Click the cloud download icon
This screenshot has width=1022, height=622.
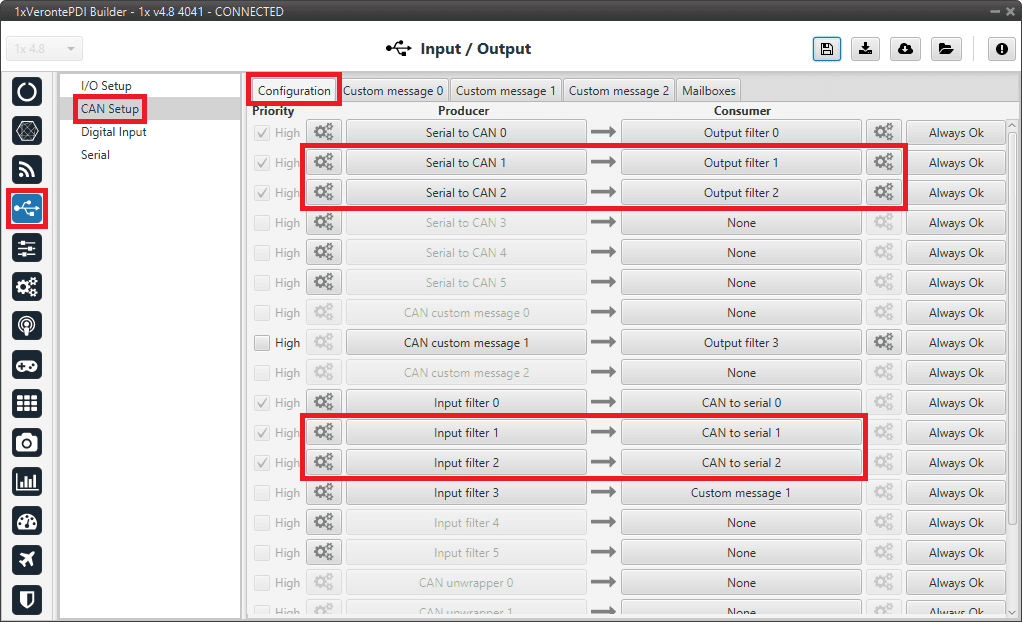(905, 49)
